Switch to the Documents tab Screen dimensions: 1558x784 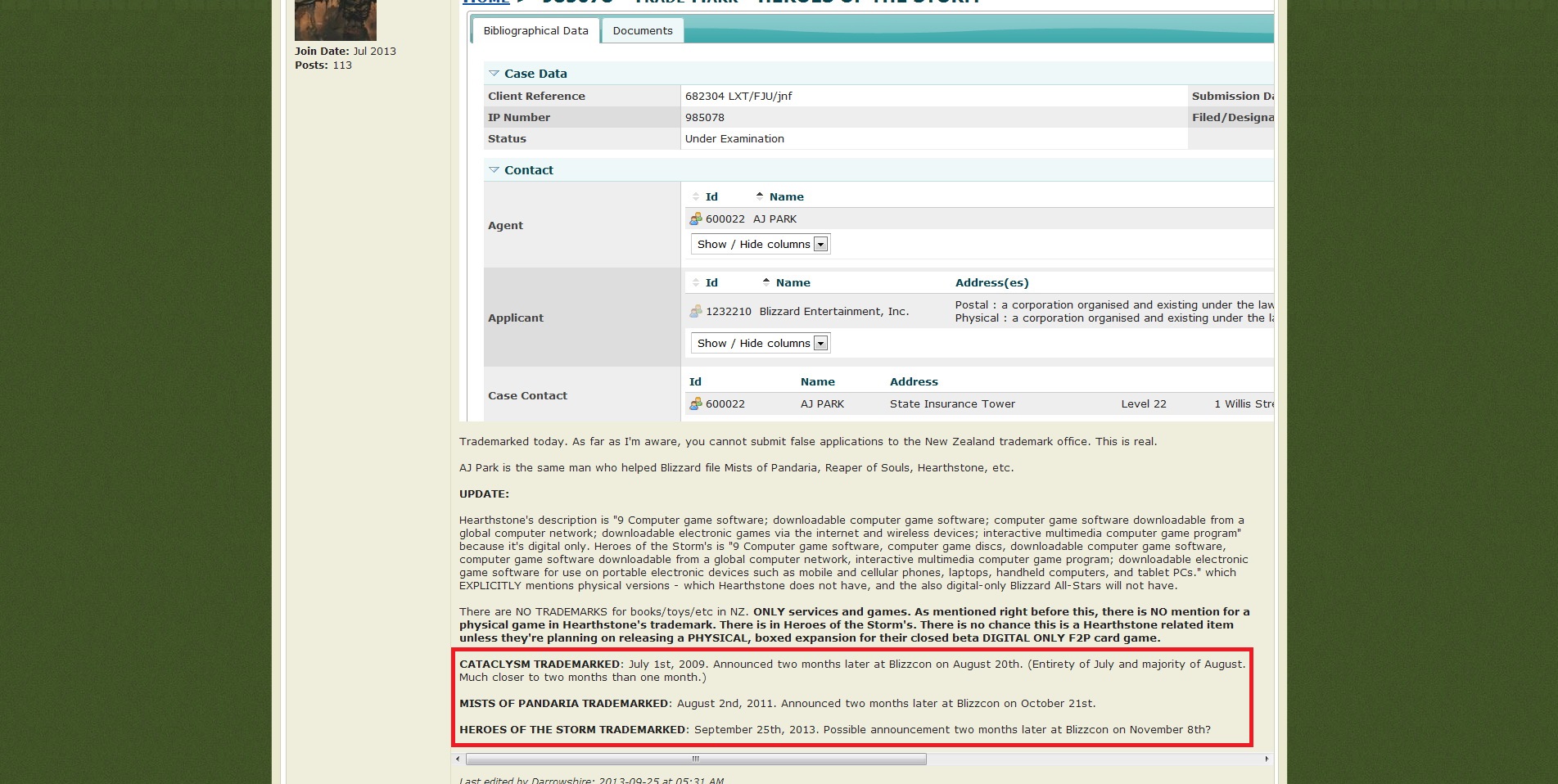(642, 31)
